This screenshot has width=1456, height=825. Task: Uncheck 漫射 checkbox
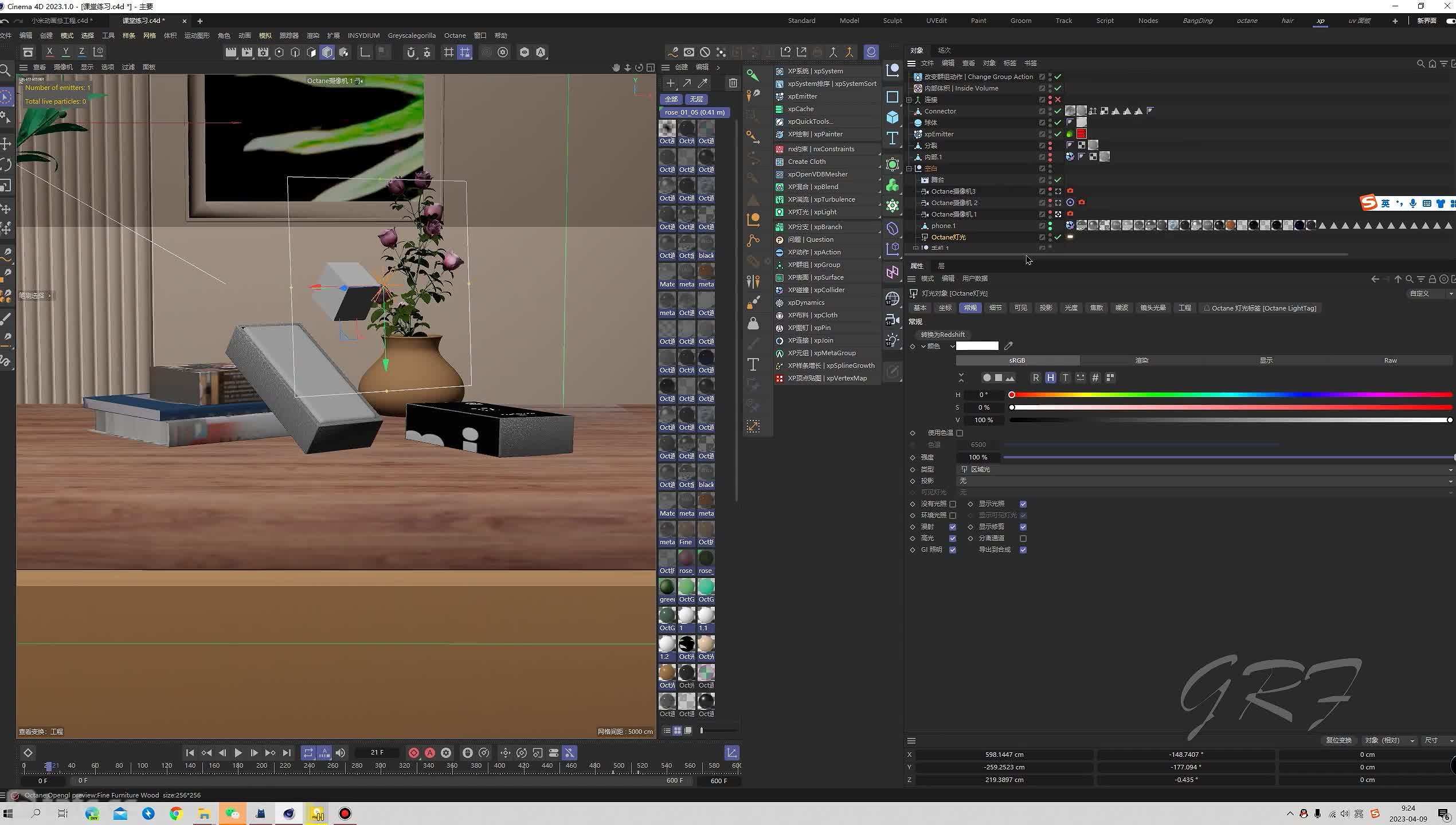coord(953,527)
